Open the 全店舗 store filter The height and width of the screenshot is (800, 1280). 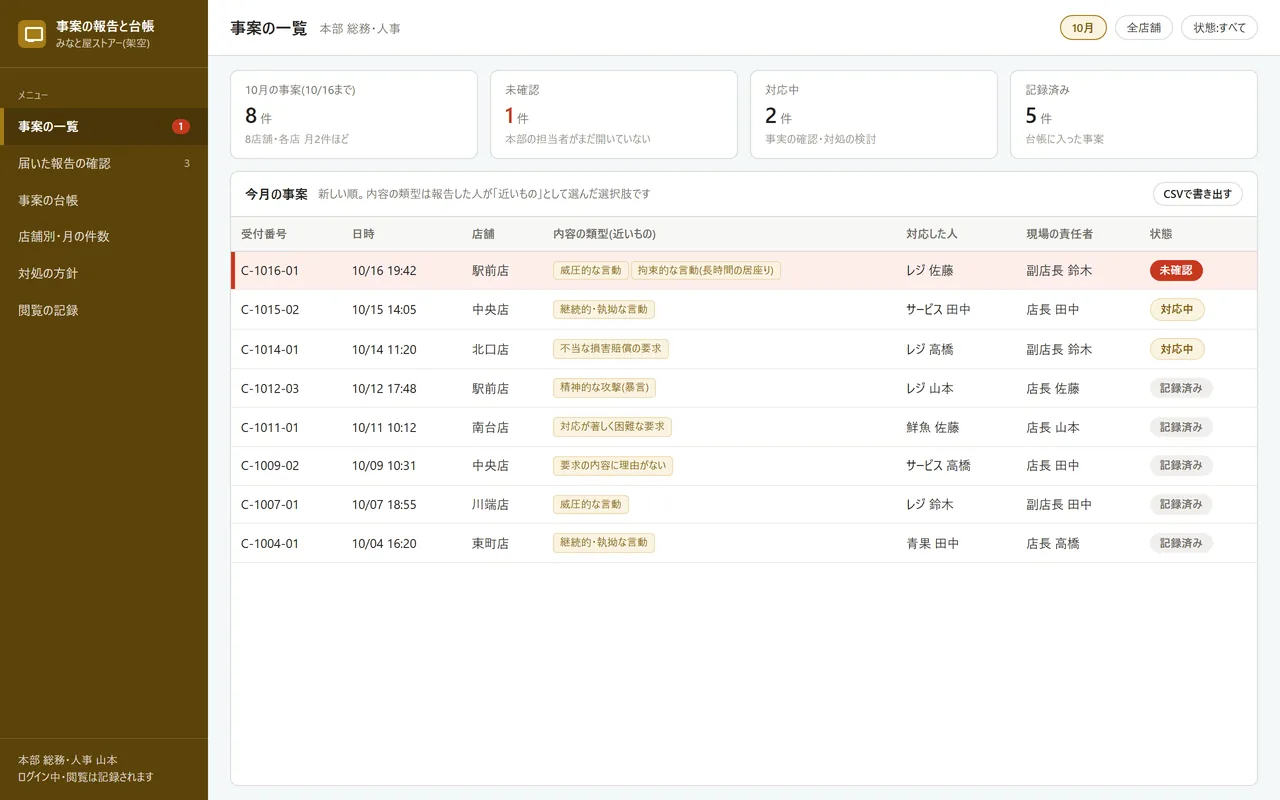point(1144,28)
